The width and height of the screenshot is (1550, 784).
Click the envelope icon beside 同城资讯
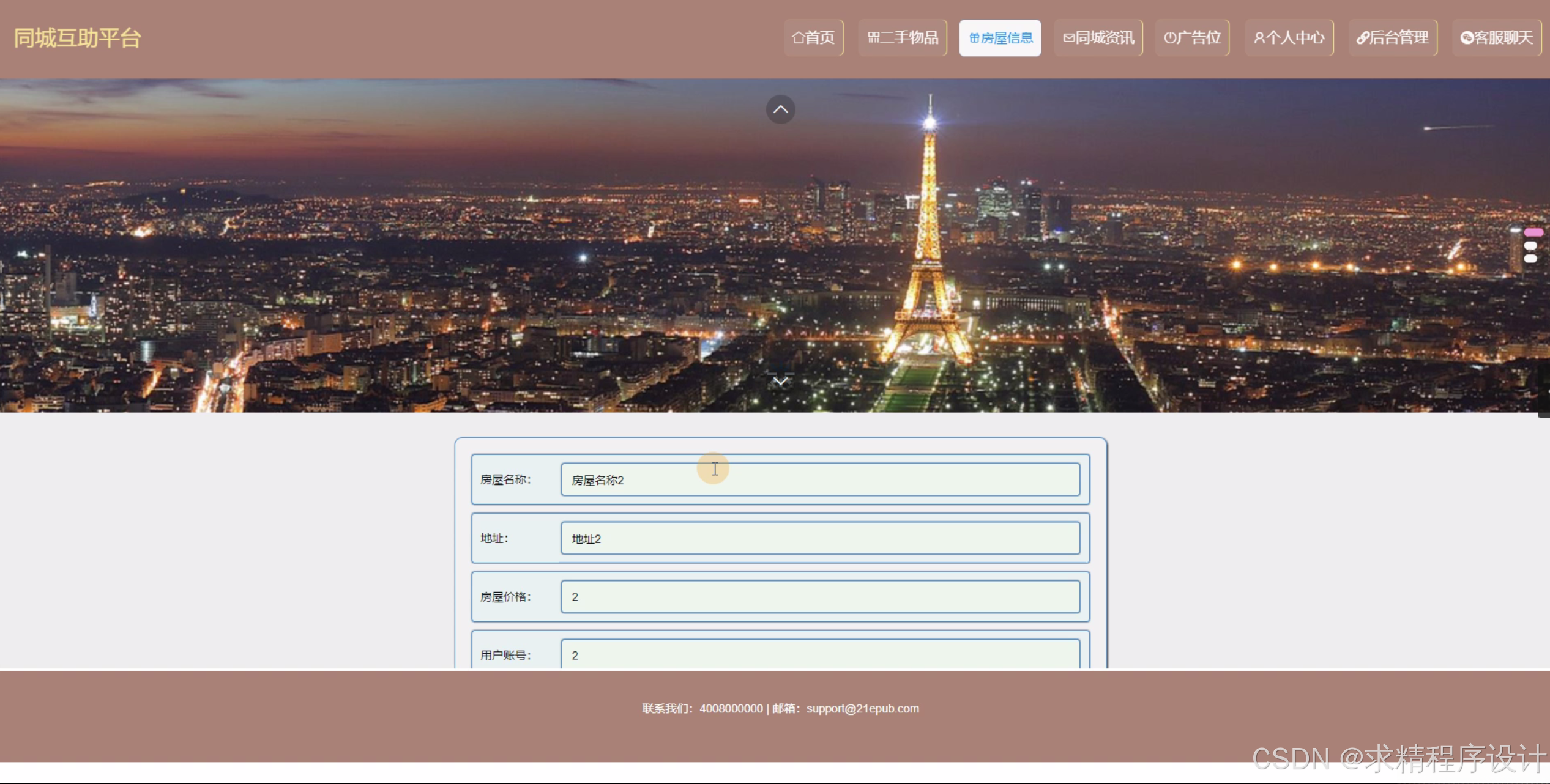1068,38
